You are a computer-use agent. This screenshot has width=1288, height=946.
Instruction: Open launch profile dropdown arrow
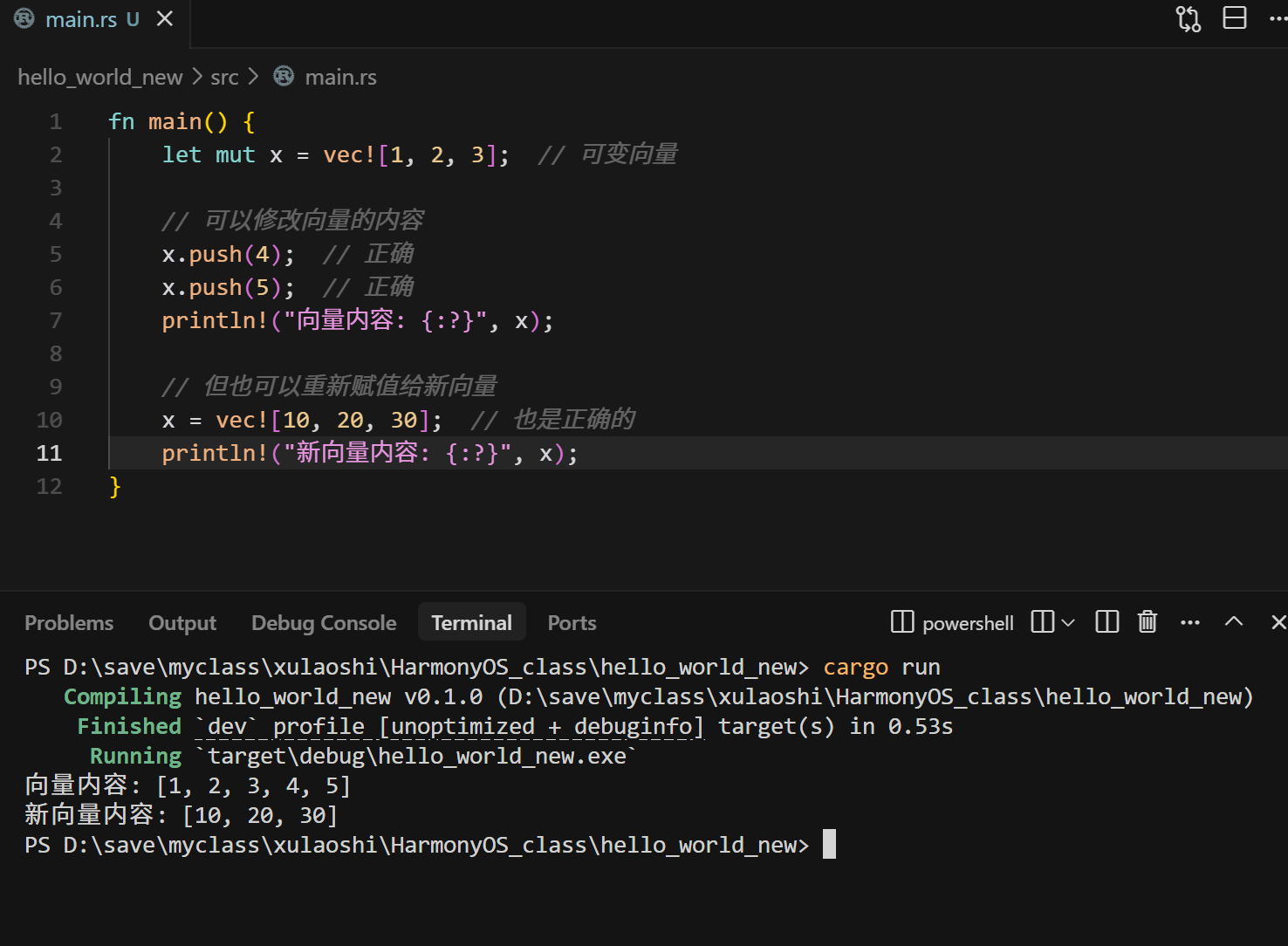pos(1068,622)
